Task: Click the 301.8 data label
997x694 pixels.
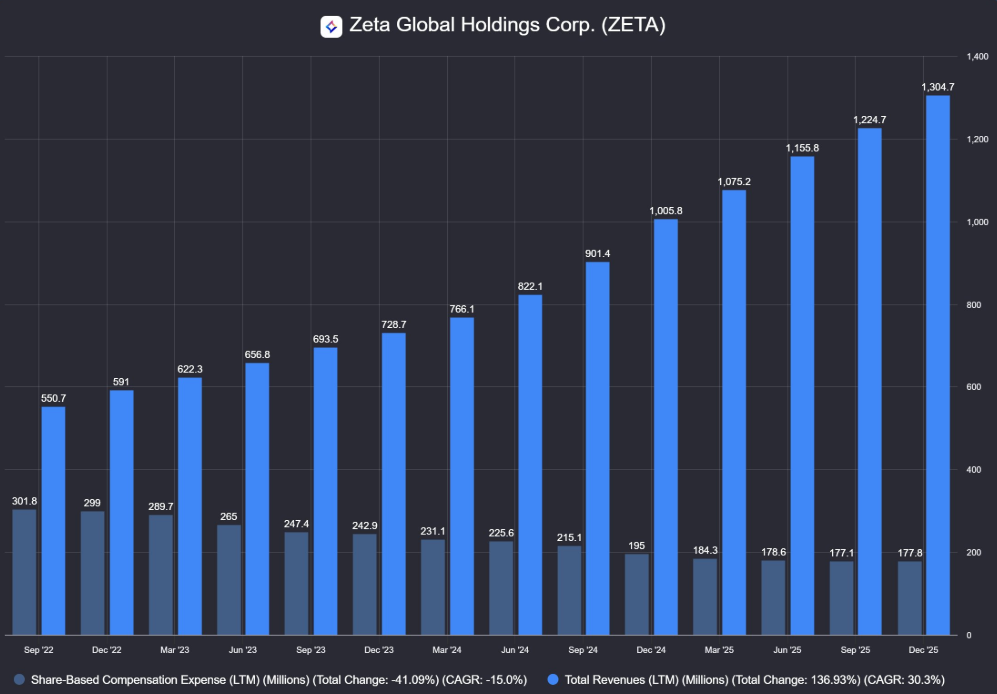Action: tap(24, 502)
